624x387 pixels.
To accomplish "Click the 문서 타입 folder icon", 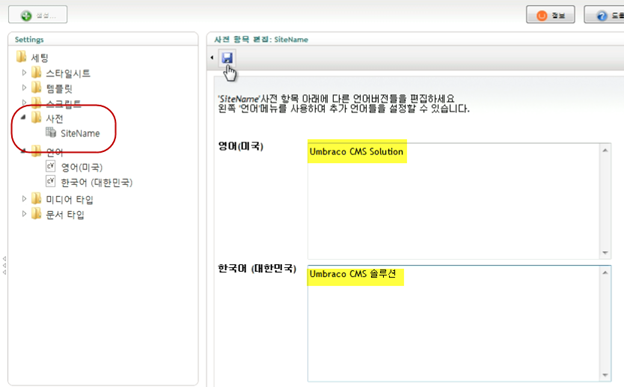I will (x=36, y=214).
